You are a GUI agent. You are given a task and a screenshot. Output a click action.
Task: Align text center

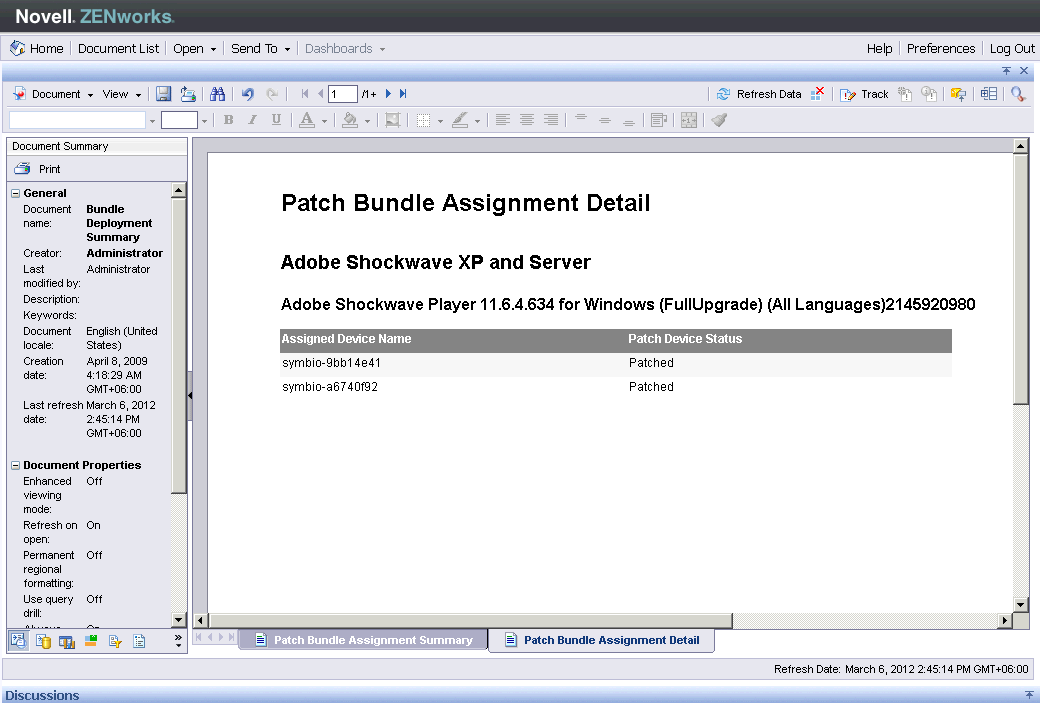pos(527,120)
